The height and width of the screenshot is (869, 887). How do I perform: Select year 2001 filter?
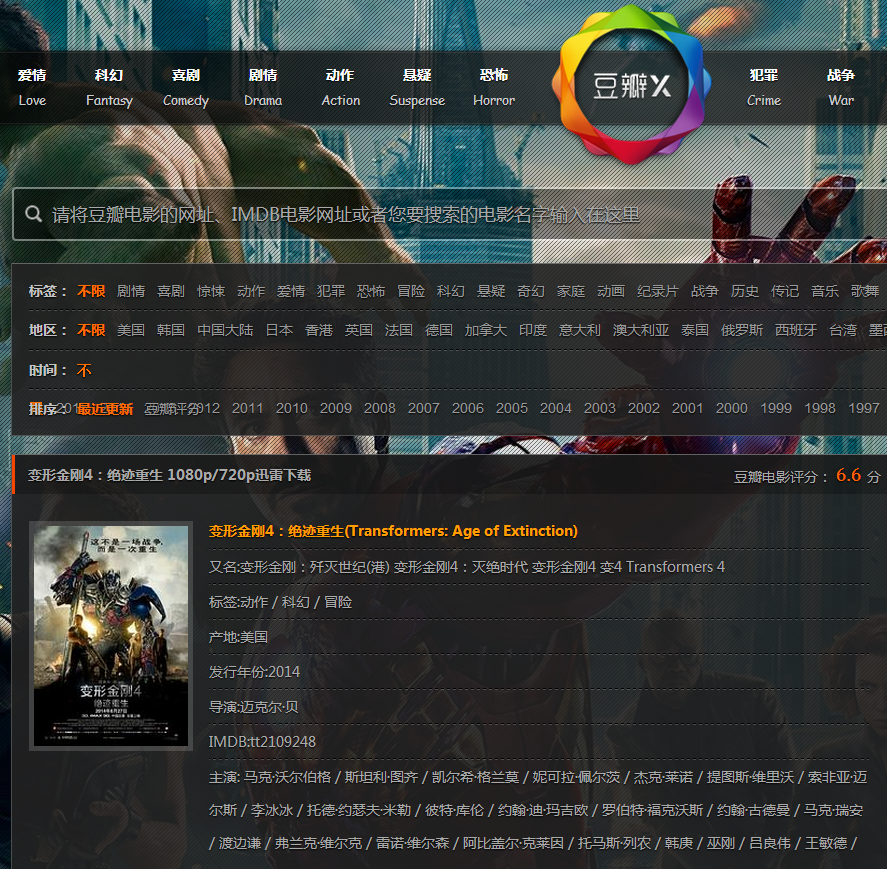(x=687, y=408)
